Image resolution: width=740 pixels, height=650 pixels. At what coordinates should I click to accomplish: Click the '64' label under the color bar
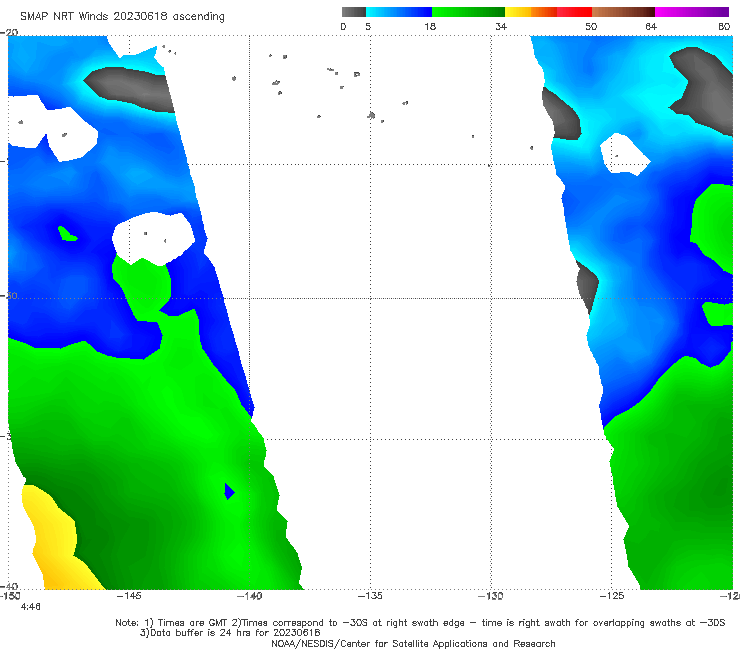click(x=651, y=26)
